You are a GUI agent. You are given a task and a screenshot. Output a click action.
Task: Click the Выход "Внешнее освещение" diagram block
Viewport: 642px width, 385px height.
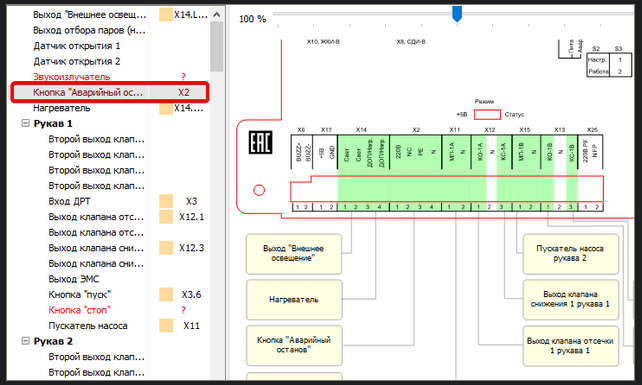pyautogui.click(x=294, y=254)
